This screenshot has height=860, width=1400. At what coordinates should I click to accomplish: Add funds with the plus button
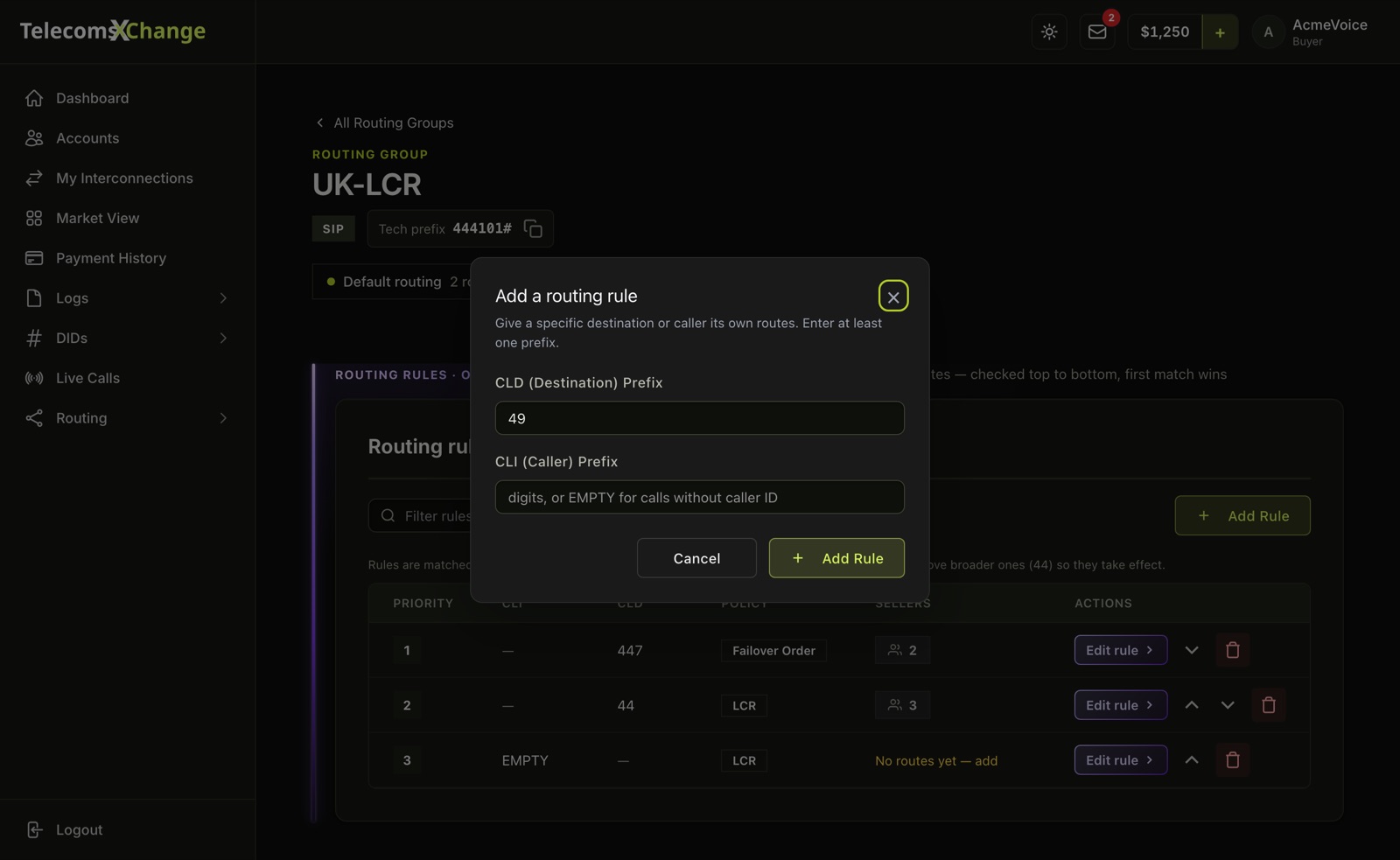tap(1220, 32)
